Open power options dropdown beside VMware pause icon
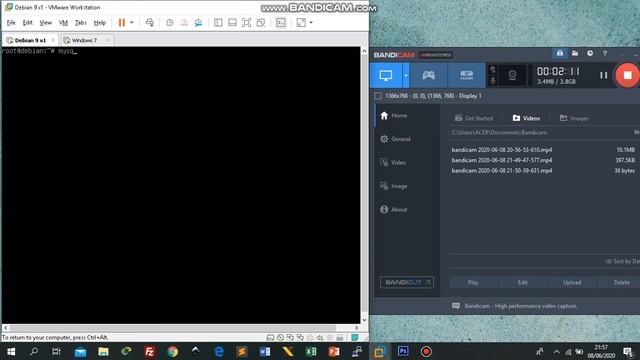This screenshot has width=640, height=360. [131, 22]
